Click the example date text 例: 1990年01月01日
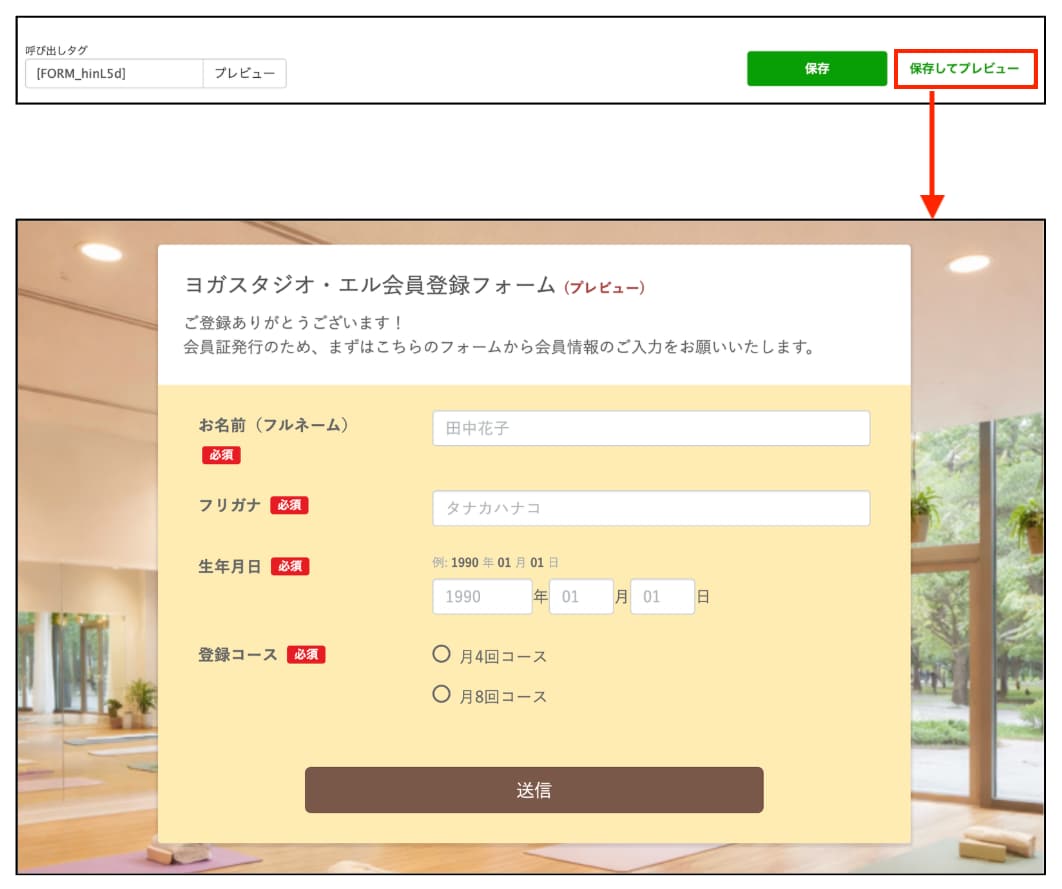 (x=500, y=561)
